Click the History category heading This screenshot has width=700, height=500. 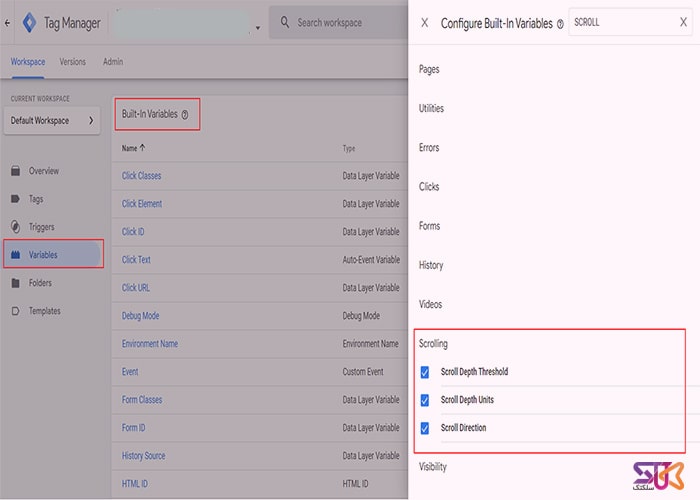coord(431,265)
